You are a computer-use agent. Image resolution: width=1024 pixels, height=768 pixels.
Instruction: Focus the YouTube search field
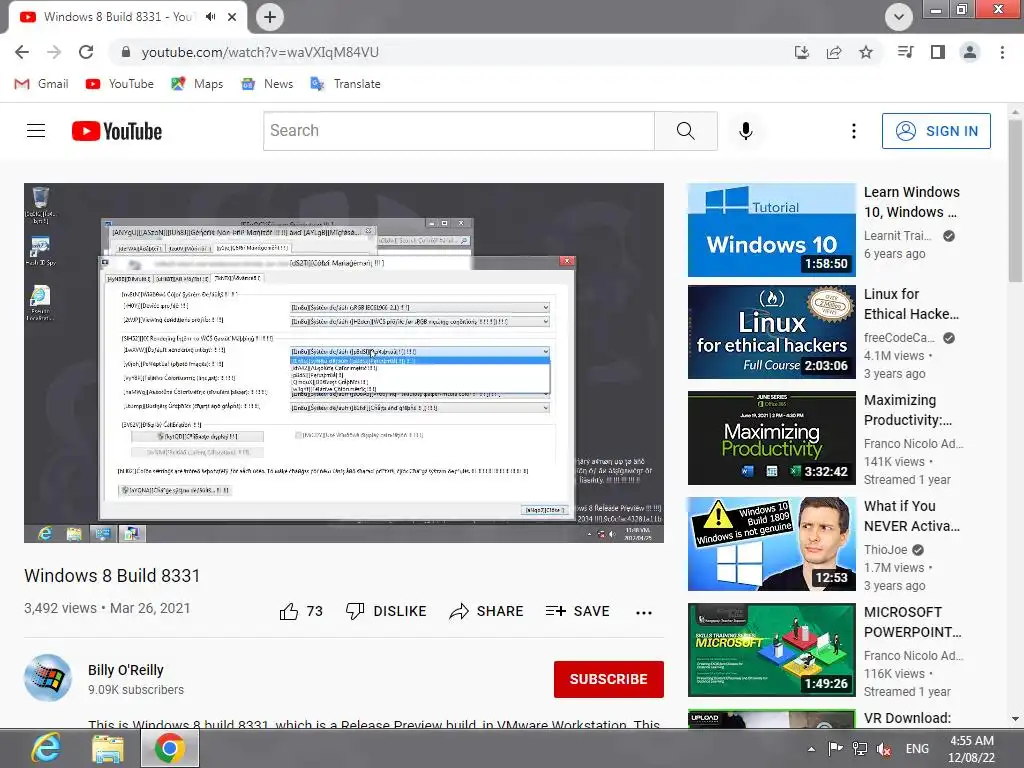458,131
